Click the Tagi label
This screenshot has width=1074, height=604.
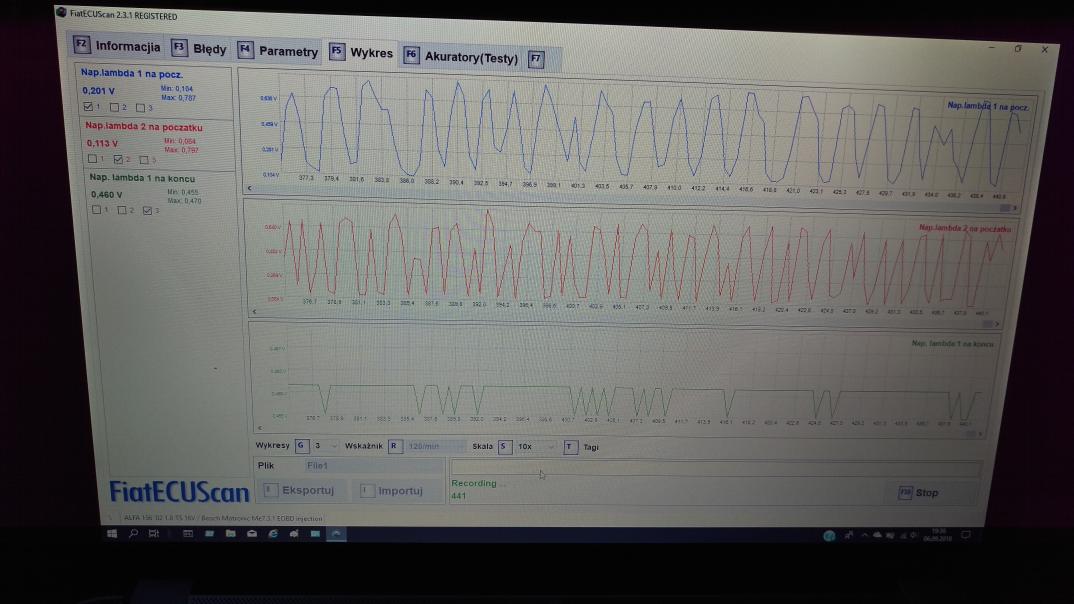(x=591, y=447)
